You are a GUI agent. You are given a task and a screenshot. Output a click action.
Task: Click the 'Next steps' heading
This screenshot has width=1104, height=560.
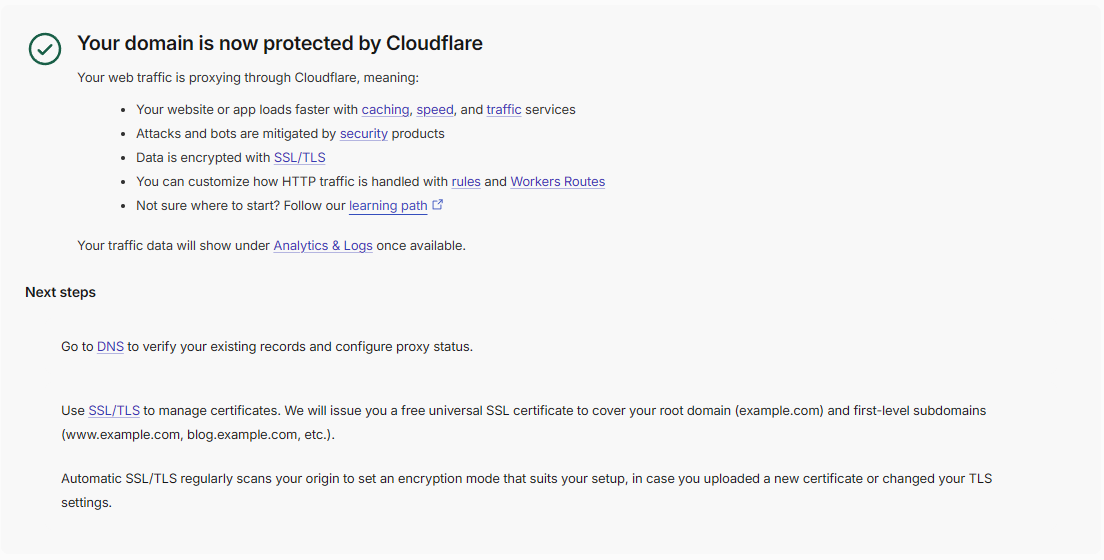(61, 292)
